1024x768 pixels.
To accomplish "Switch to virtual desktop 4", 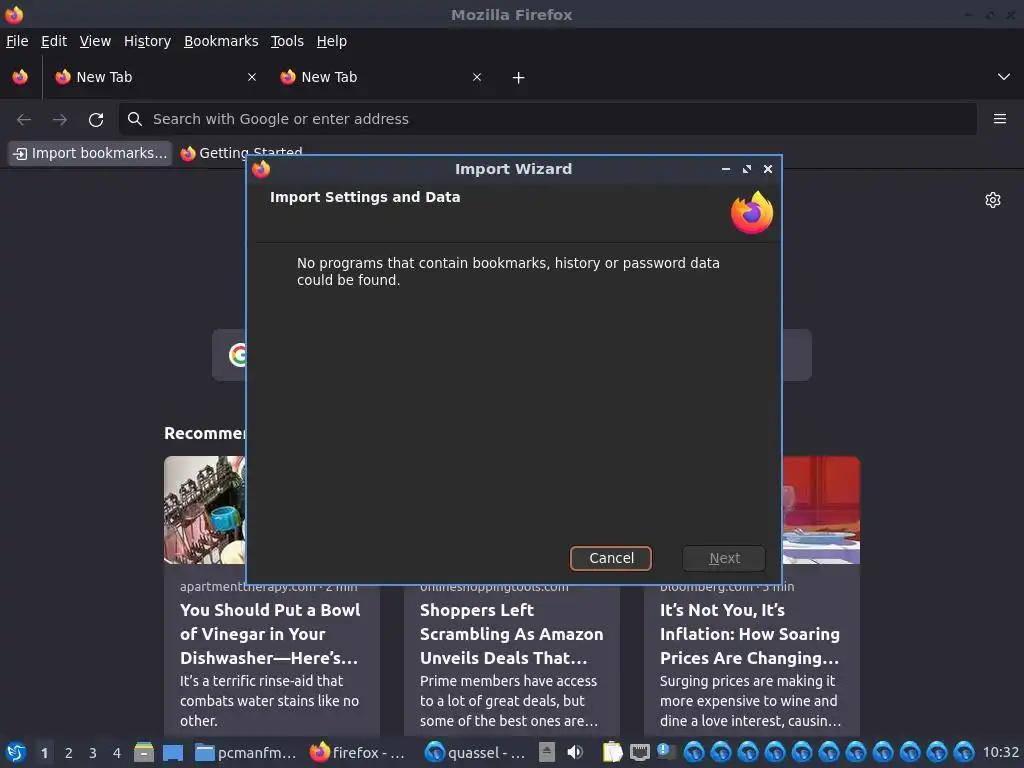I will coord(117,752).
